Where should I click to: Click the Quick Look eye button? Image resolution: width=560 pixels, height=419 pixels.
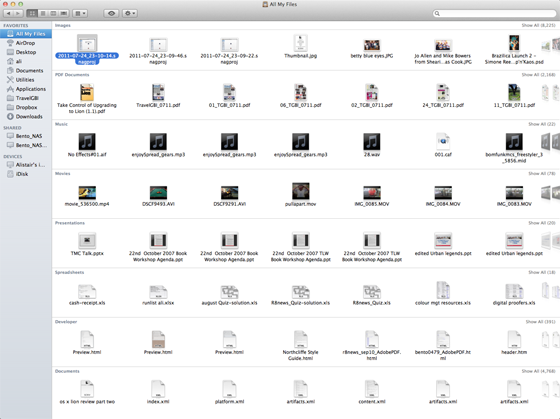(x=111, y=13)
